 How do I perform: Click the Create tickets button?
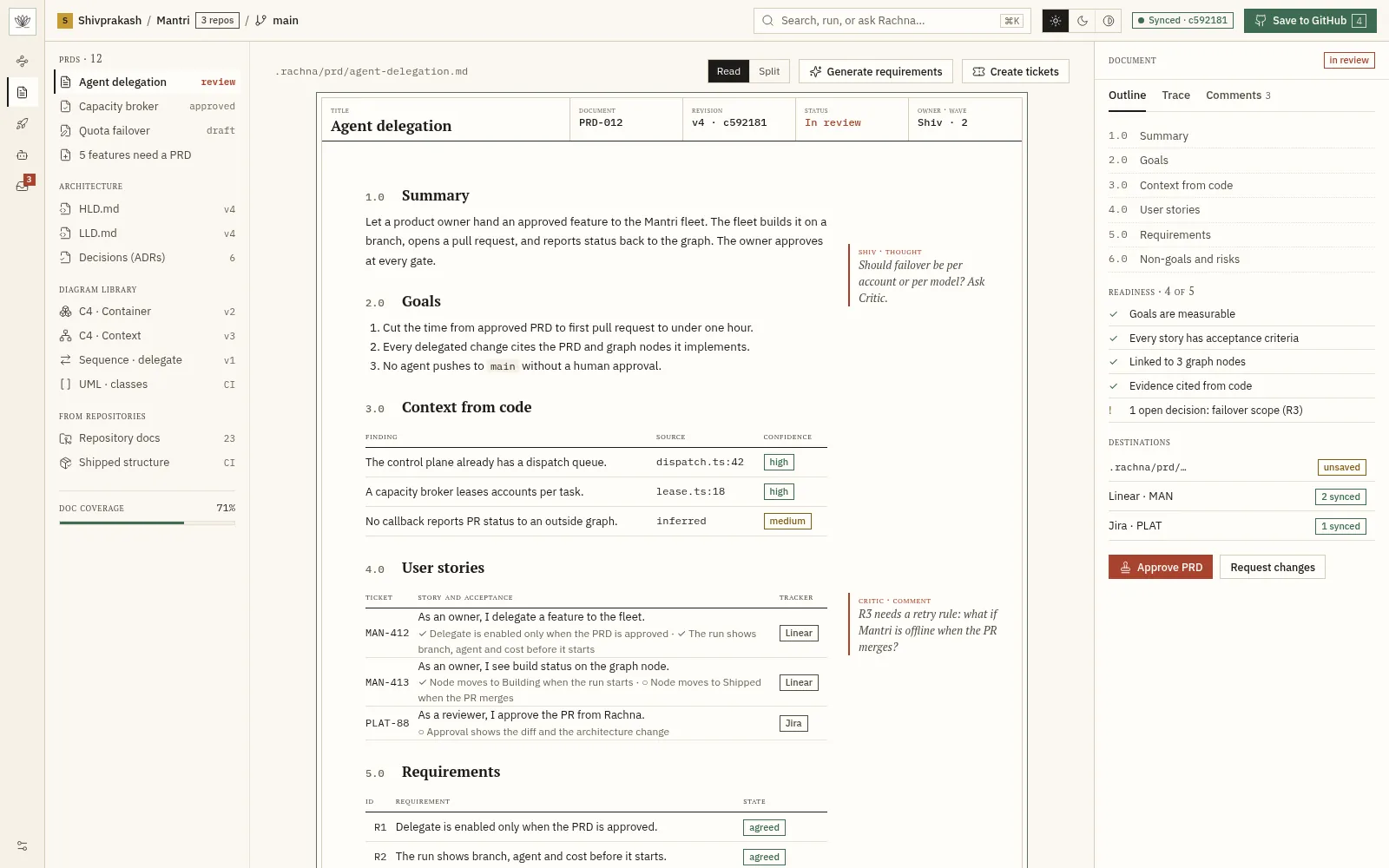(1016, 71)
